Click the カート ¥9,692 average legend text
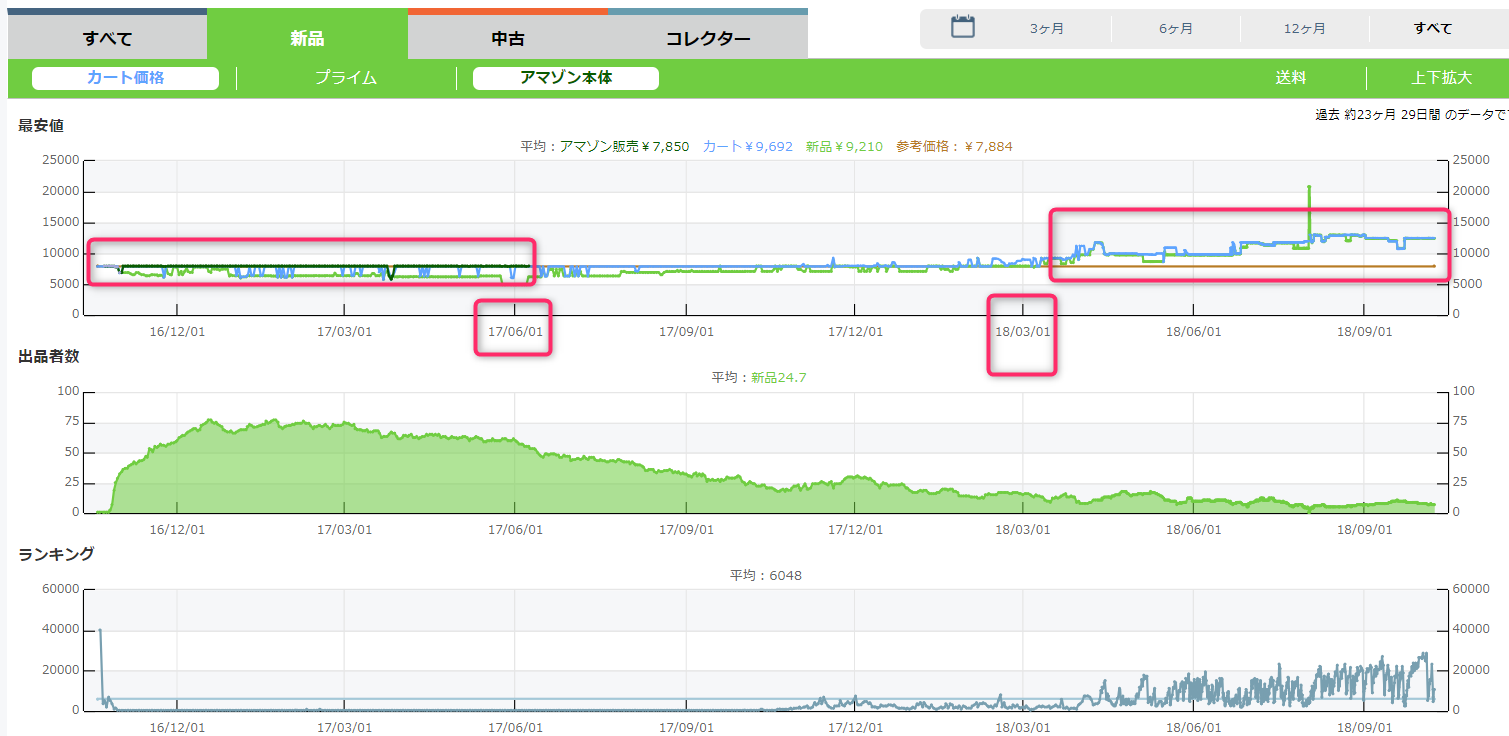The height and width of the screenshot is (736, 1509). (x=747, y=146)
